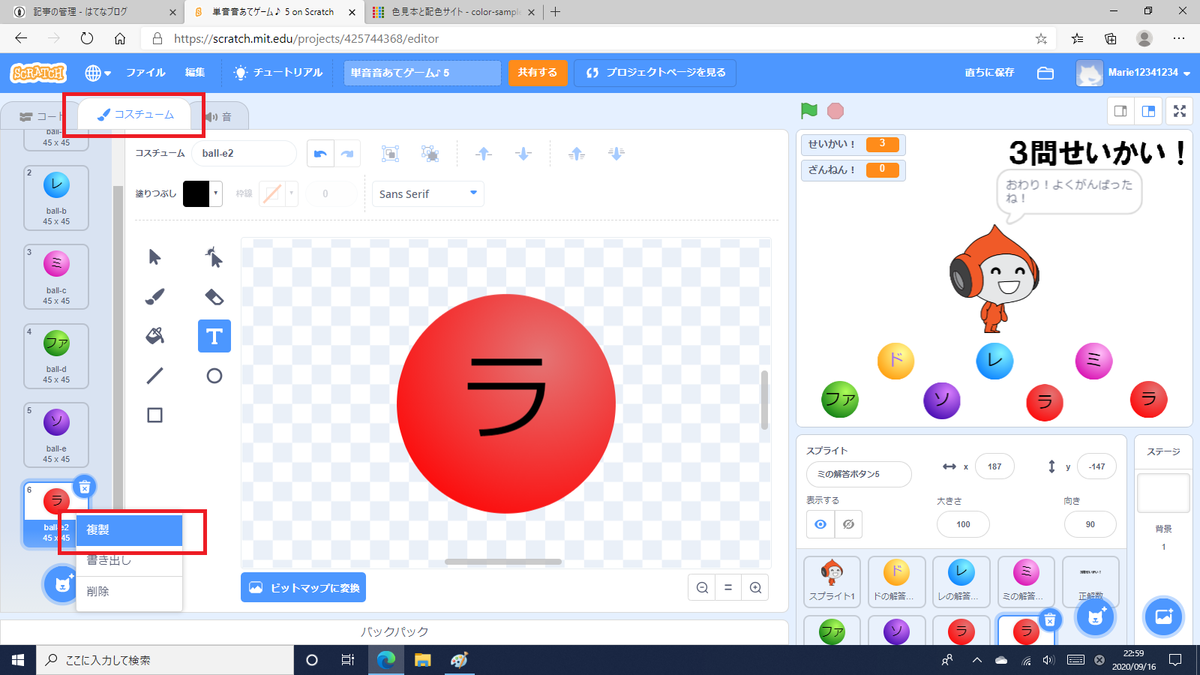Click the Scratch logo
The image size is (1200, 675).
tap(39, 73)
